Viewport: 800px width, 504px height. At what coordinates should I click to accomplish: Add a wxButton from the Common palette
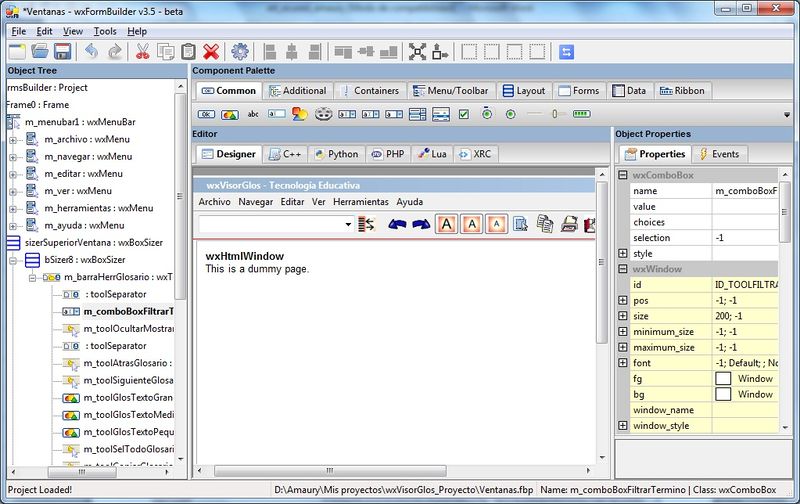pyautogui.click(x=207, y=114)
